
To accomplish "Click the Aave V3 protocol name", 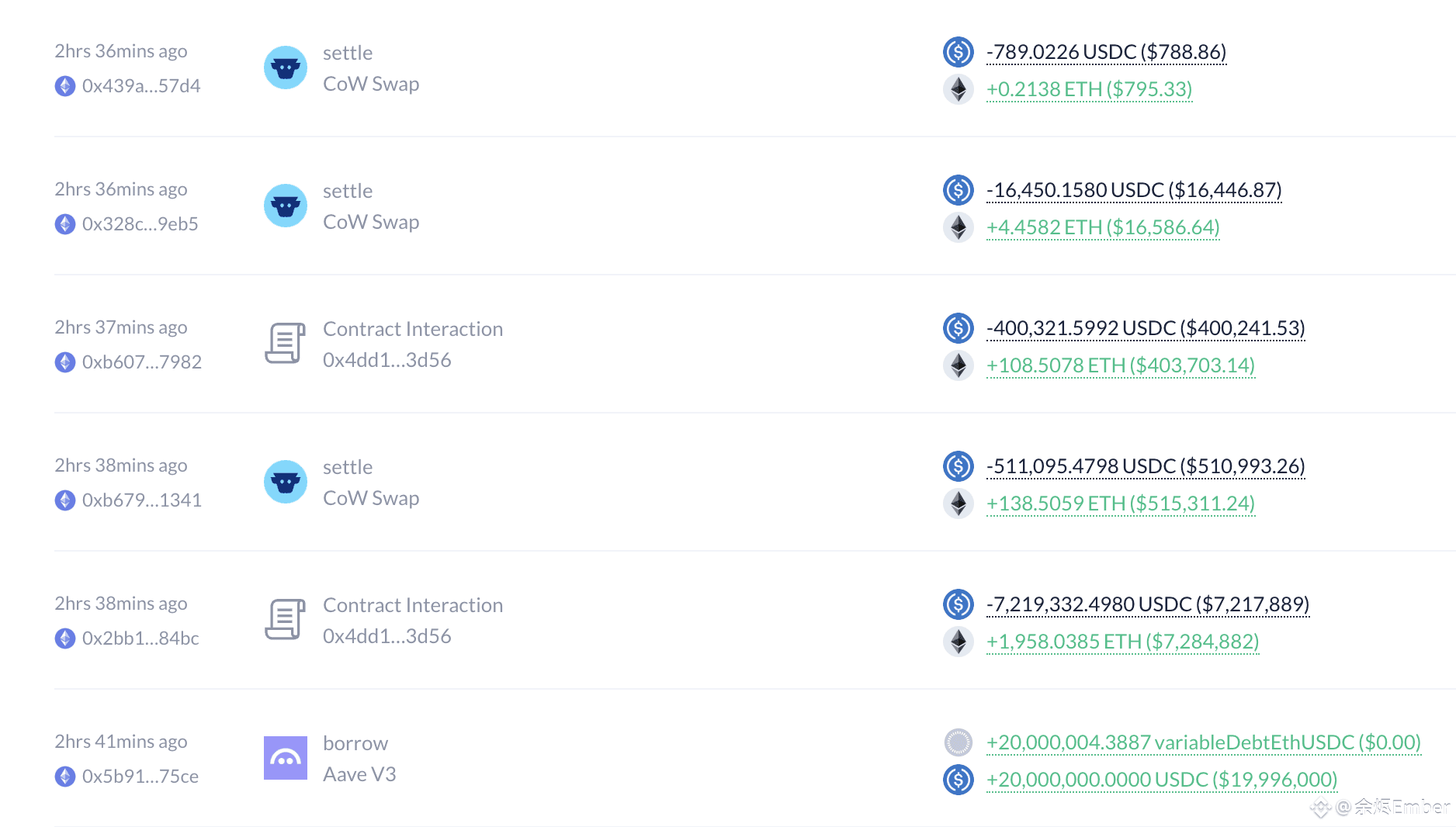I will click(x=359, y=774).
